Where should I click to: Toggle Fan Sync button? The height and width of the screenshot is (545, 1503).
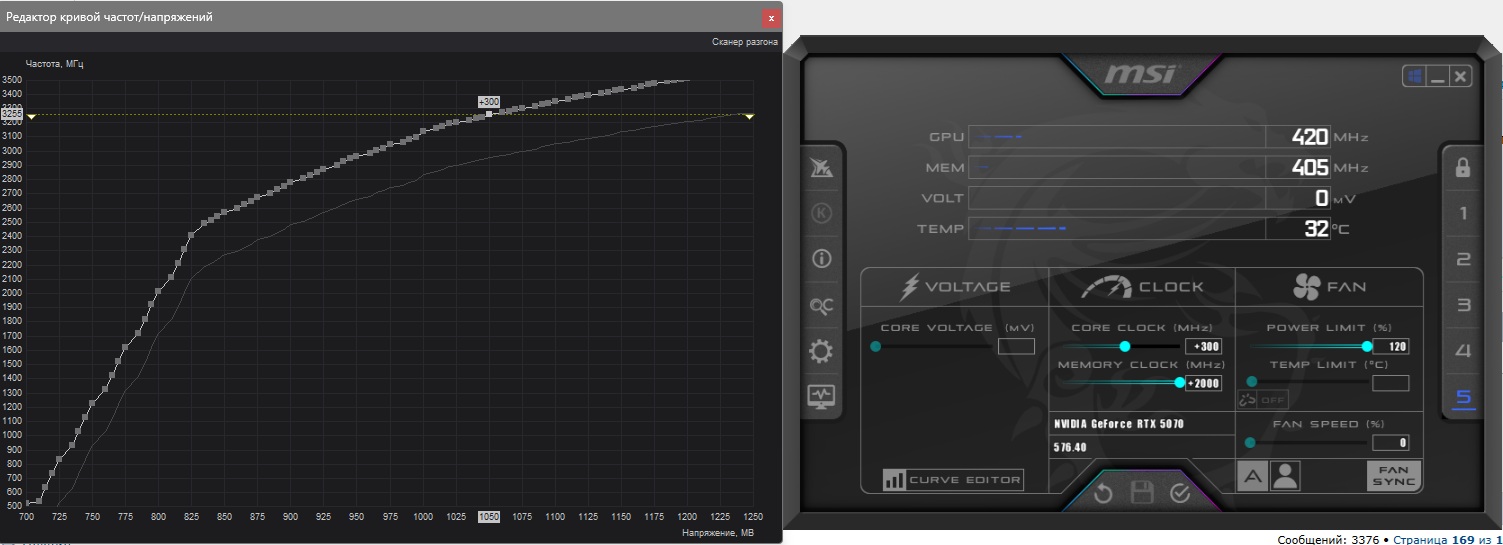click(1393, 476)
